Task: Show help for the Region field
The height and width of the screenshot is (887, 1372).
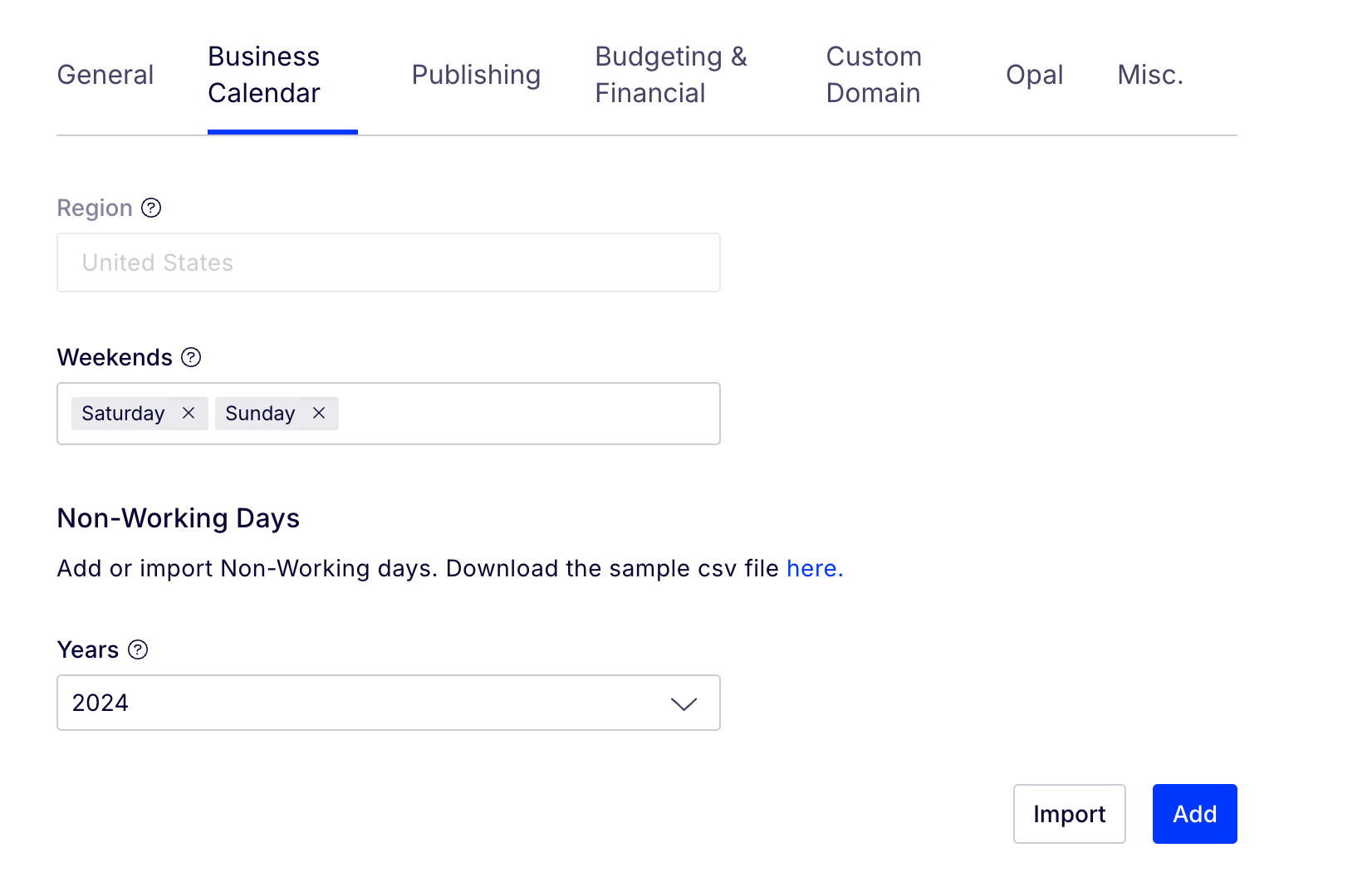Action: [x=151, y=208]
